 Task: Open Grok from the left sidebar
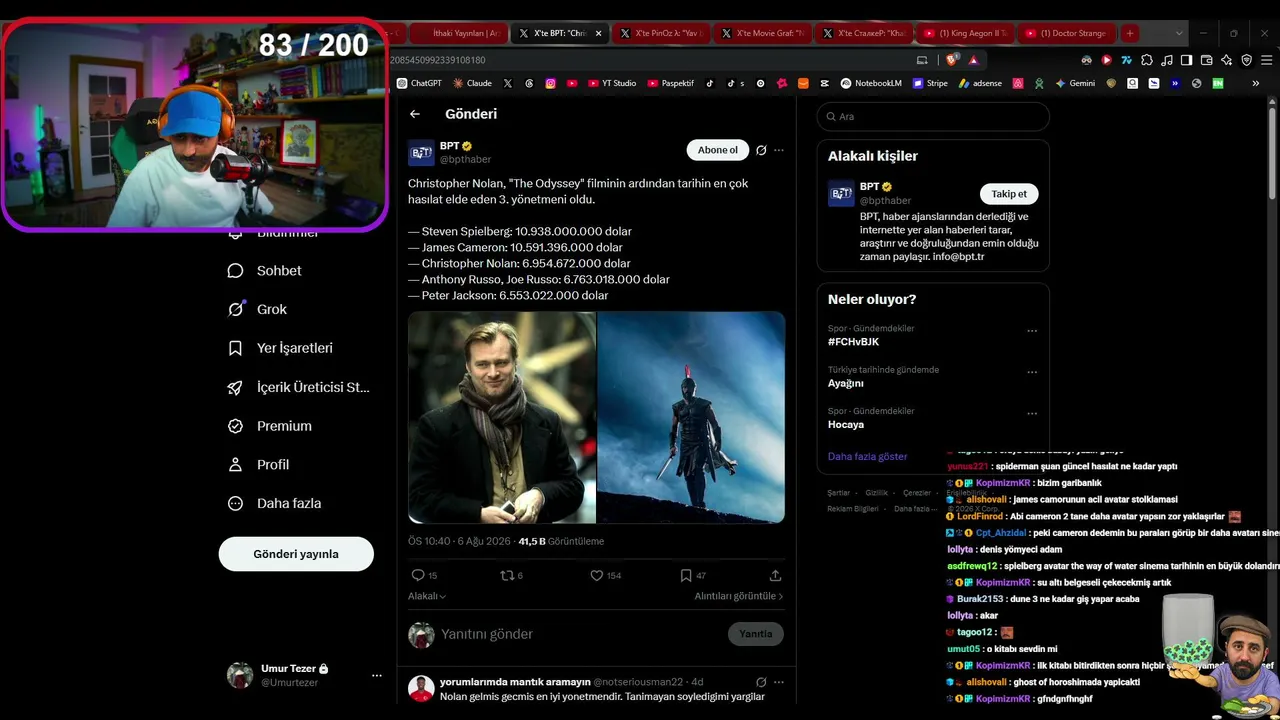pyautogui.click(x=257, y=309)
